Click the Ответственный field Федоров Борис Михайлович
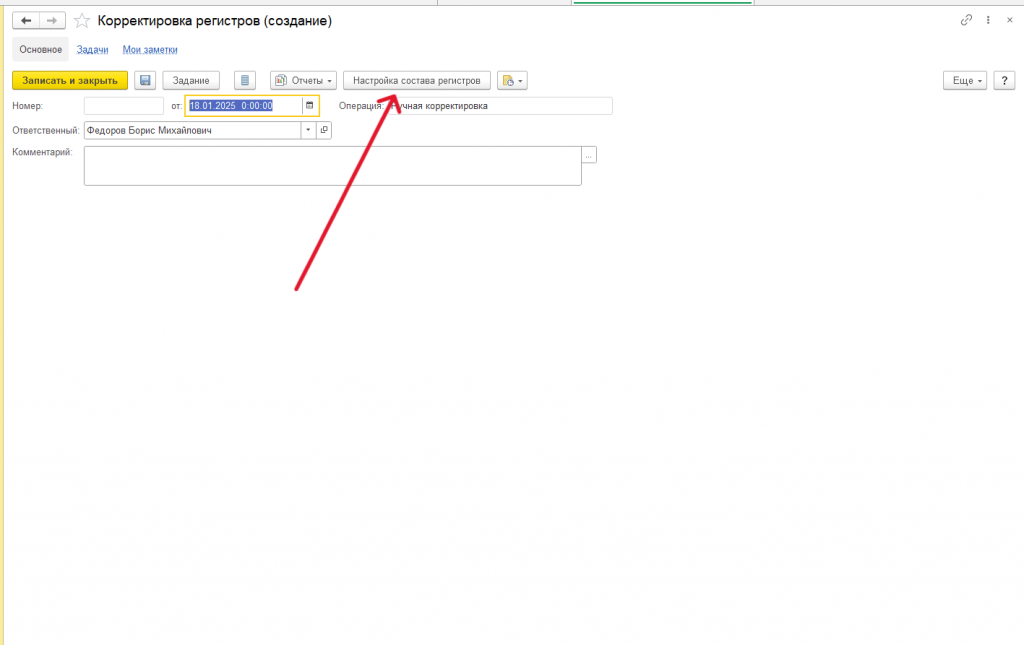Image resolution: width=1024 pixels, height=645 pixels. coord(193,130)
